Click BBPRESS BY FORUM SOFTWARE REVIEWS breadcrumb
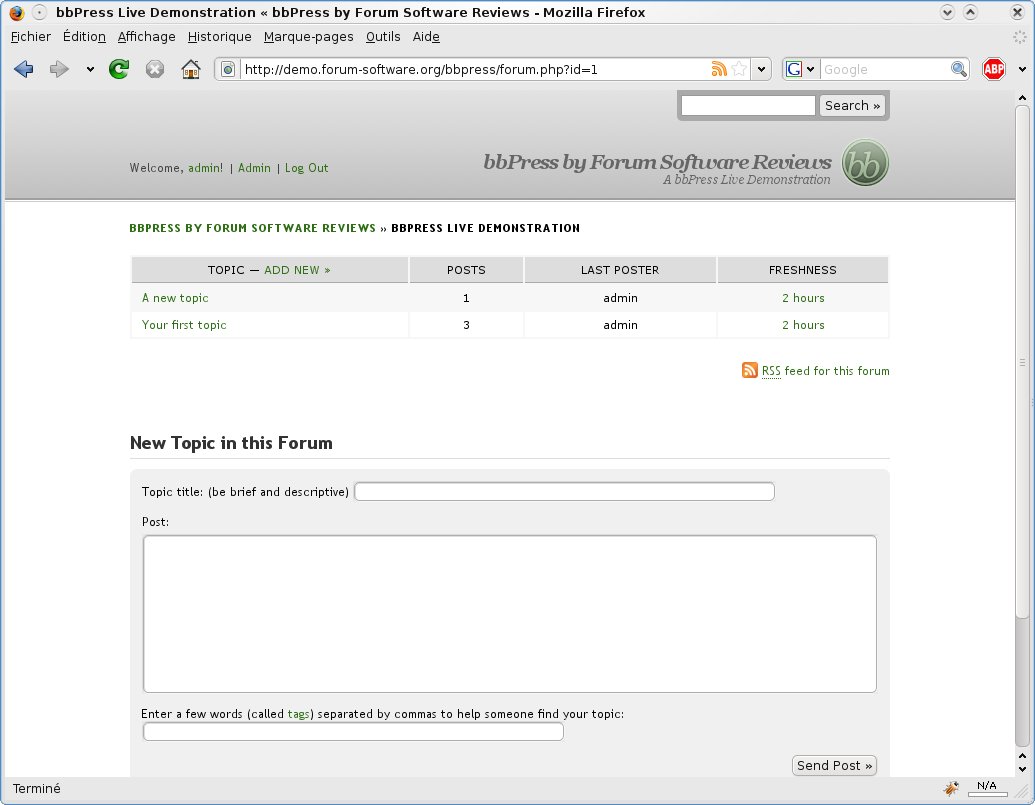The image size is (1035, 805). pyautogui.click(x=252, y=228)
